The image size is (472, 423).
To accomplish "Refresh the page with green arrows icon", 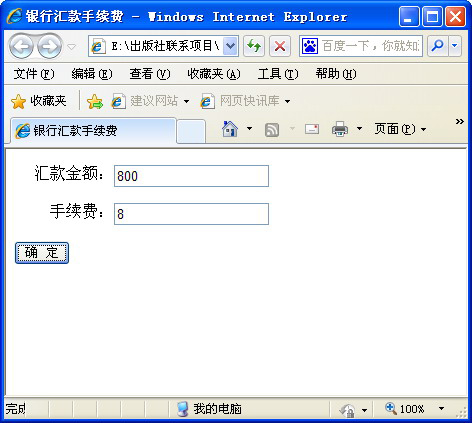I will click(x=254, y=46).
